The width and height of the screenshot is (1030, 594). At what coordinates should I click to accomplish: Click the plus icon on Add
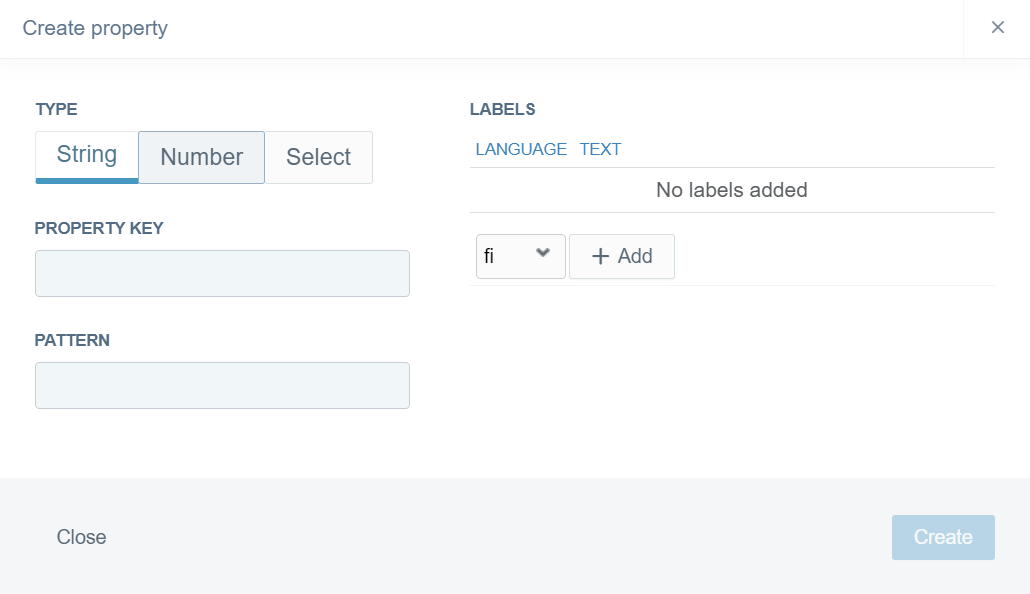[x=600, y=257]
